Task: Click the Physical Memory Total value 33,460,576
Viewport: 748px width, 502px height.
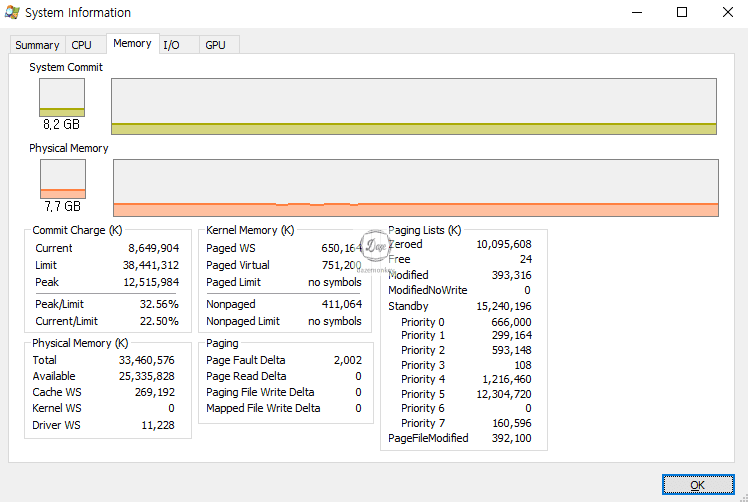Action: coord(147,360)
